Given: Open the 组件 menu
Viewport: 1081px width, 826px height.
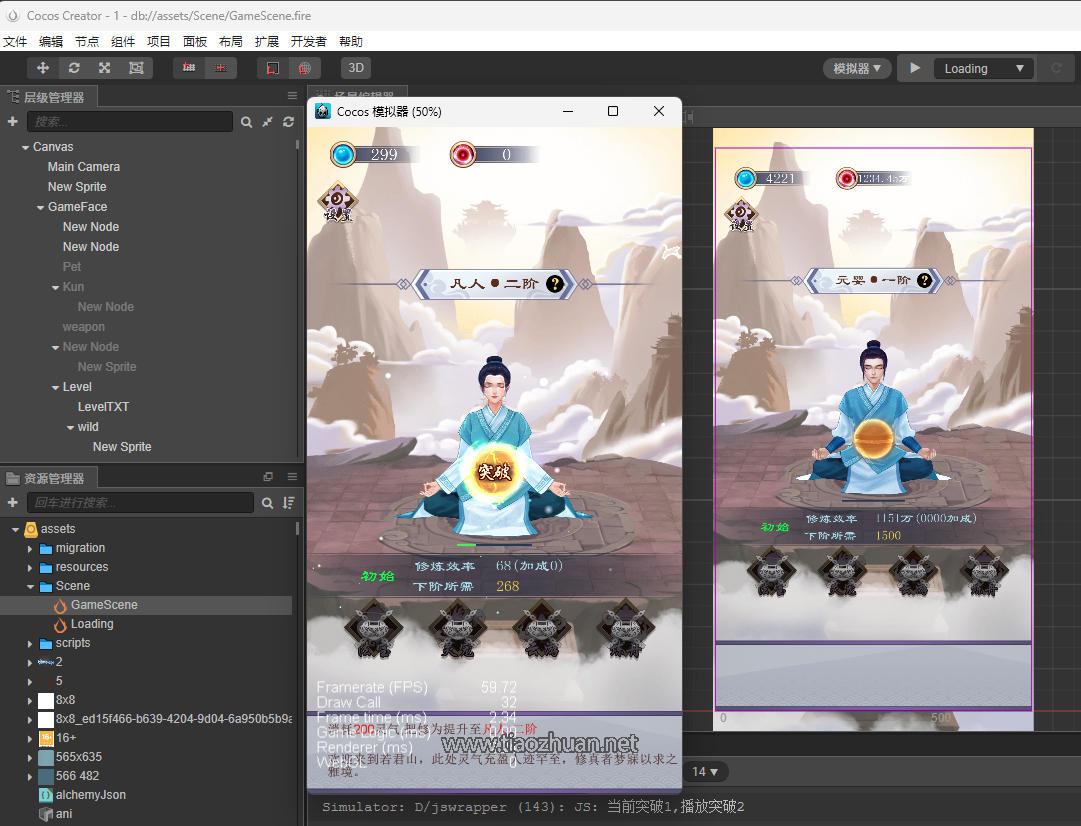Looking at the screenshot, I should (x=123, y=41).
